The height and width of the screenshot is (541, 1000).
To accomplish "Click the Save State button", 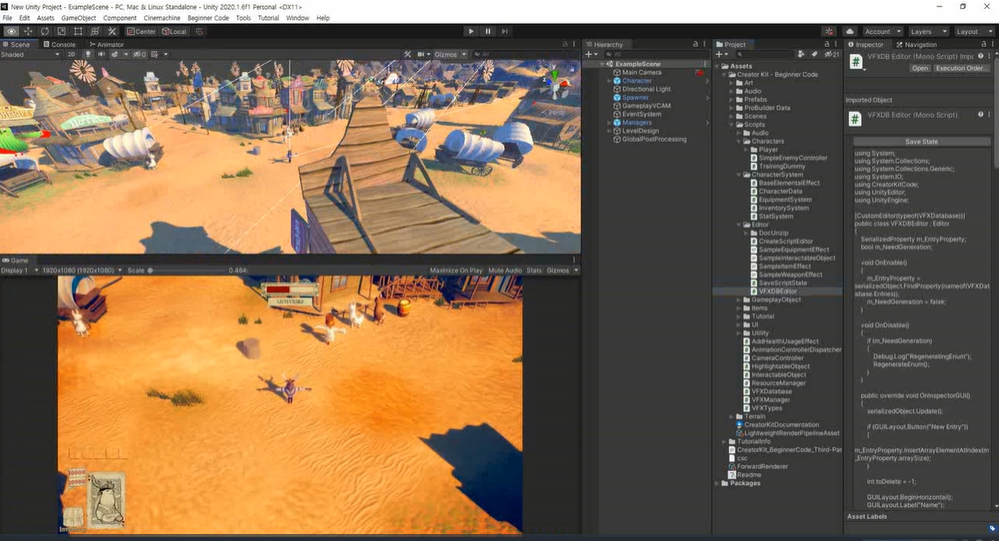I will [x=921, y=142].
